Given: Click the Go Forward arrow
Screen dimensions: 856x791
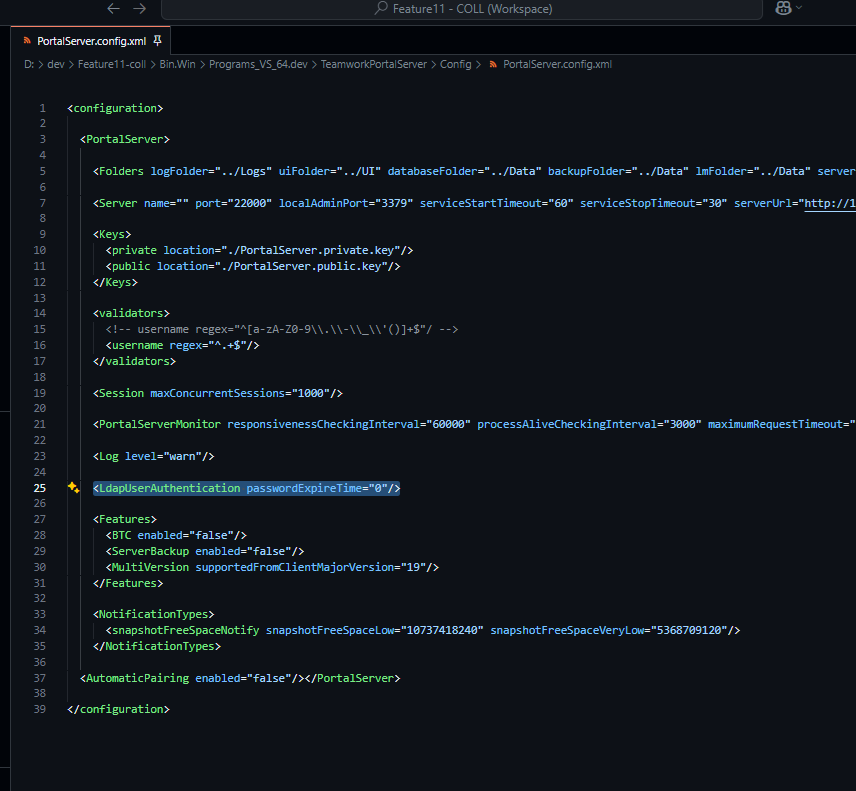Looking at the screenshot, I should point(139,8).
